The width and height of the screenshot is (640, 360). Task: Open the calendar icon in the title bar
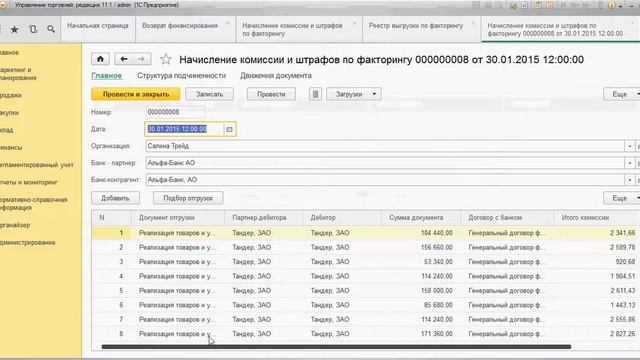click(550, 5)
